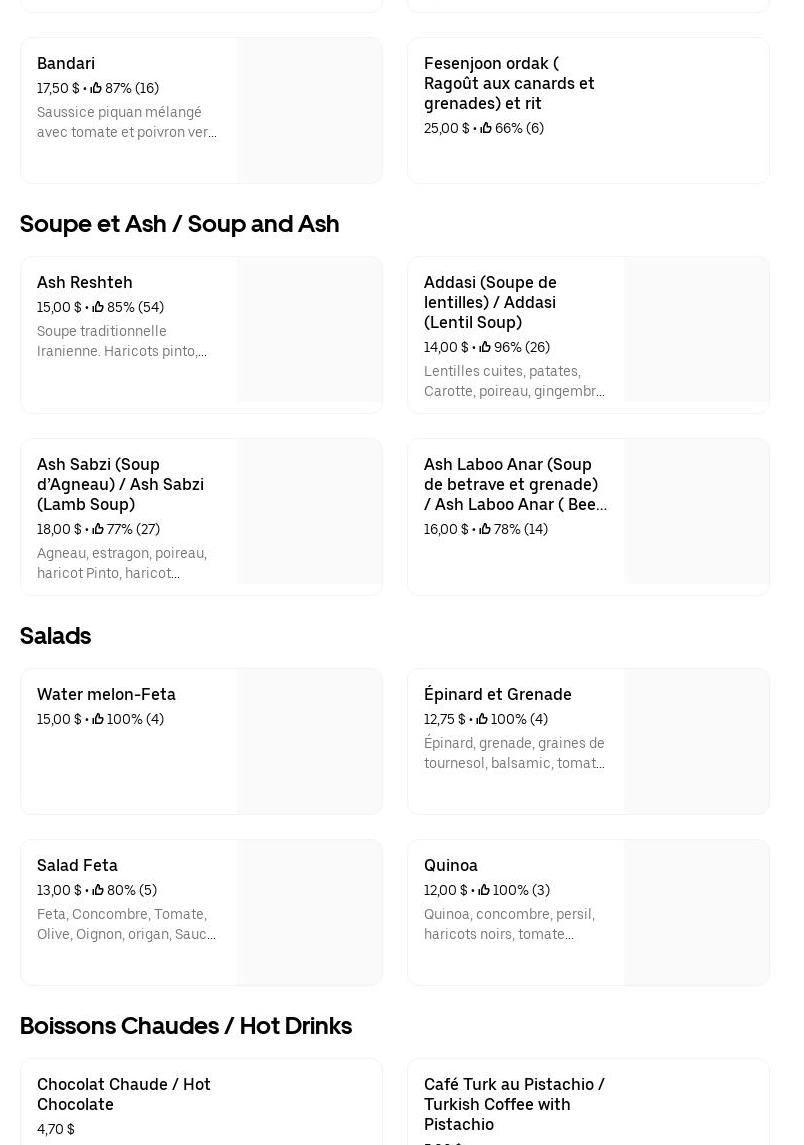Click the Water melon-Feta thumbs-up icon
804x1145 pixels.
click(98, 719)
